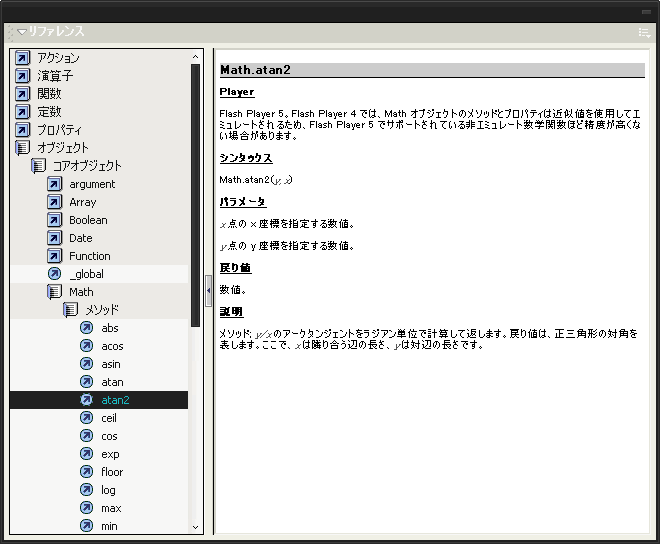The width and height of the screenshot is (660, 544).
Task: Select the Math tree label
Action: pyautogui.click(x=81, y=292)
